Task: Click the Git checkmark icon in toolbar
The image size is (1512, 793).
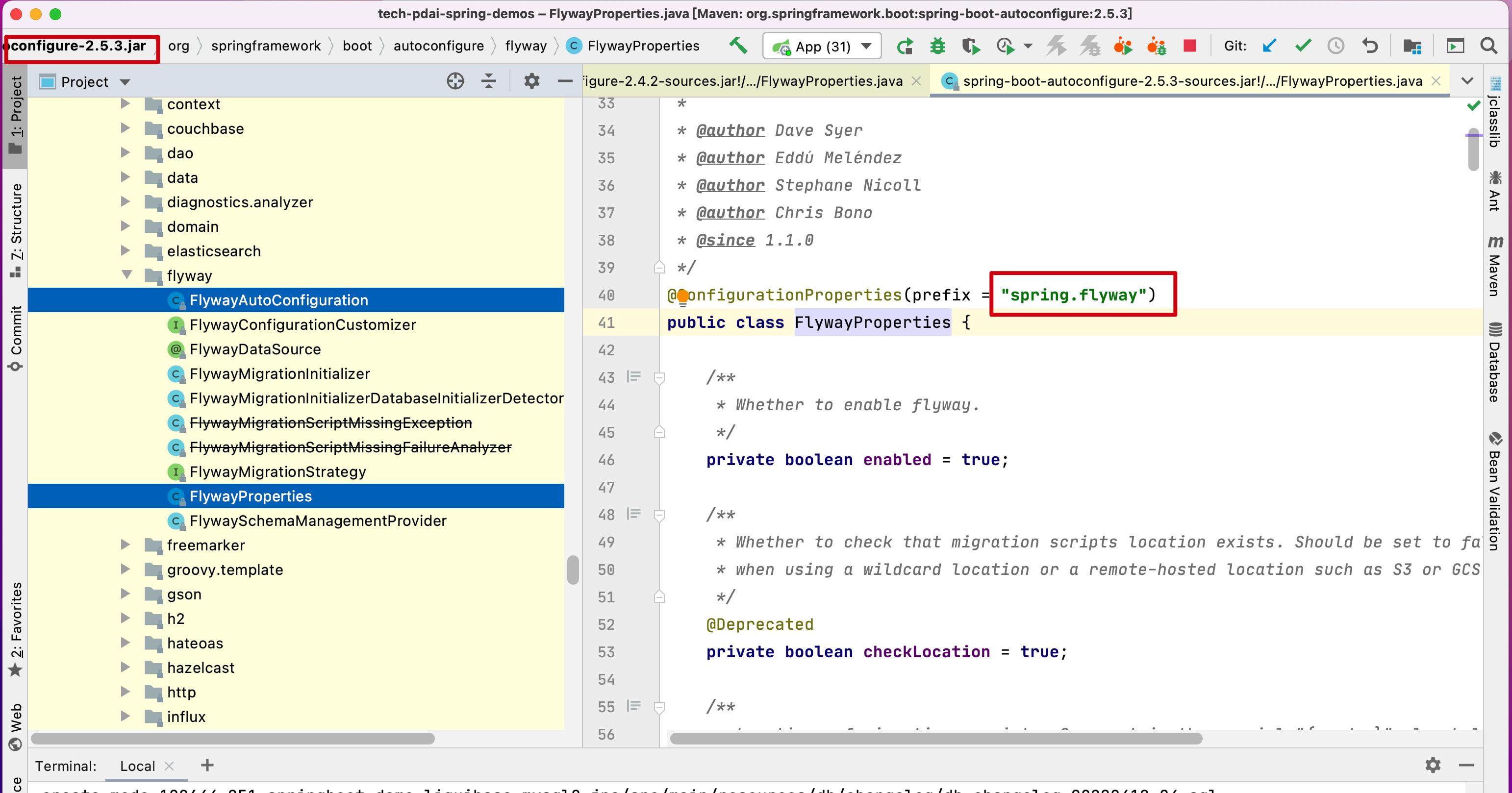Action: tap(1303, 47)
